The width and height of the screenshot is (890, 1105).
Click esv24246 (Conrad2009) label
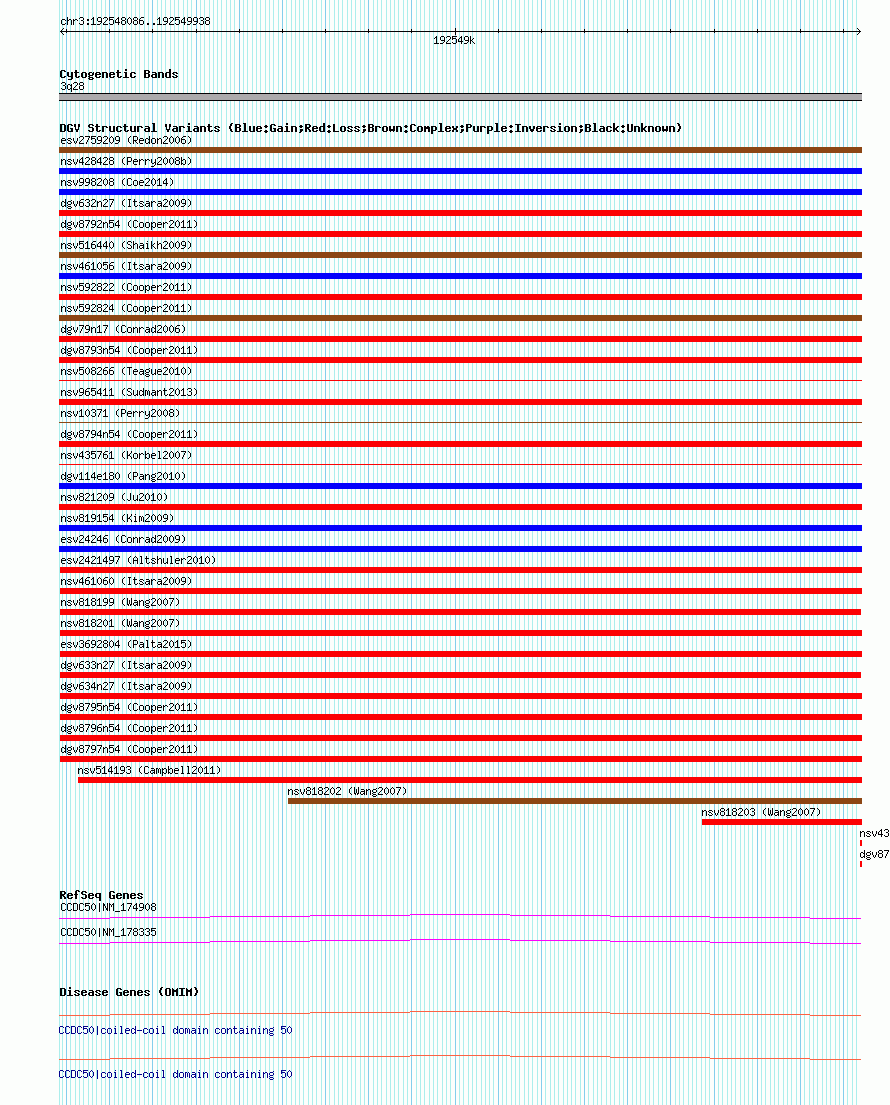(x=123, y=539)
